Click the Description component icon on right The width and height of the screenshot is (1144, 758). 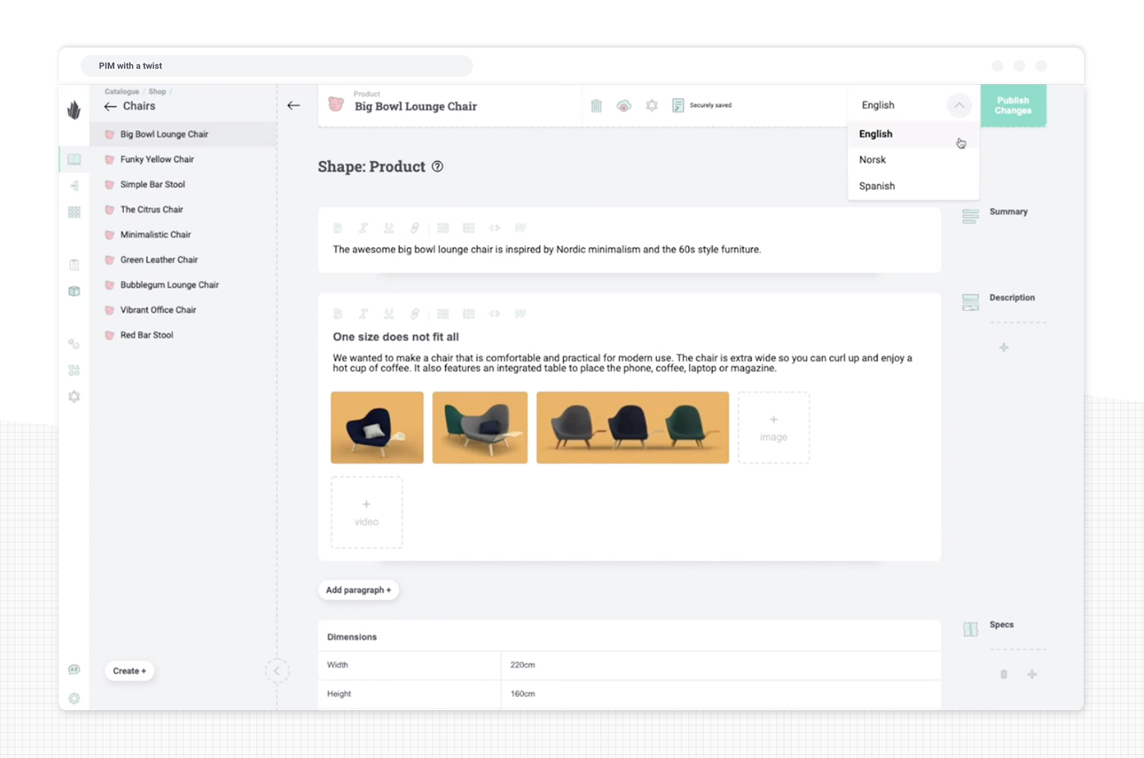pyautogui.click(x=970, y=302)
